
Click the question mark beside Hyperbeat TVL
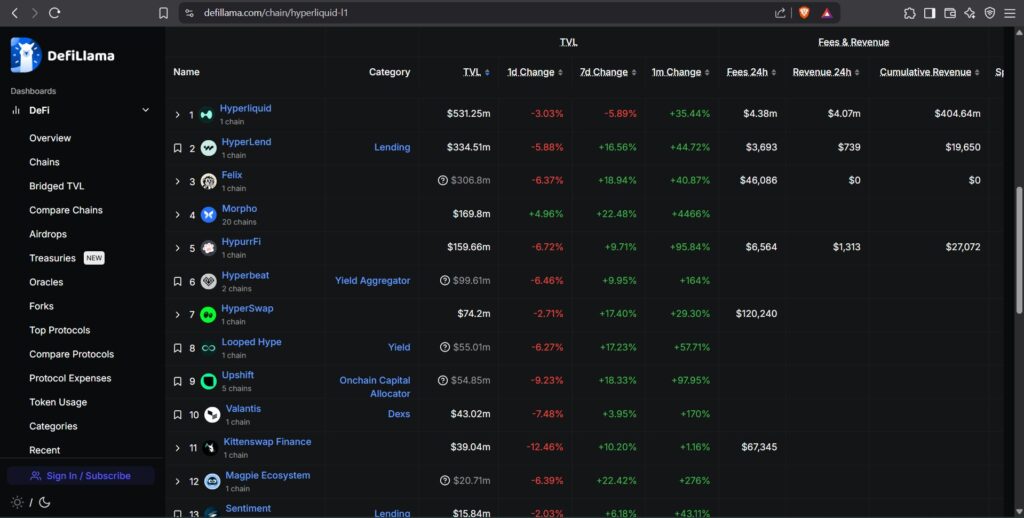(x=445, y=280)
